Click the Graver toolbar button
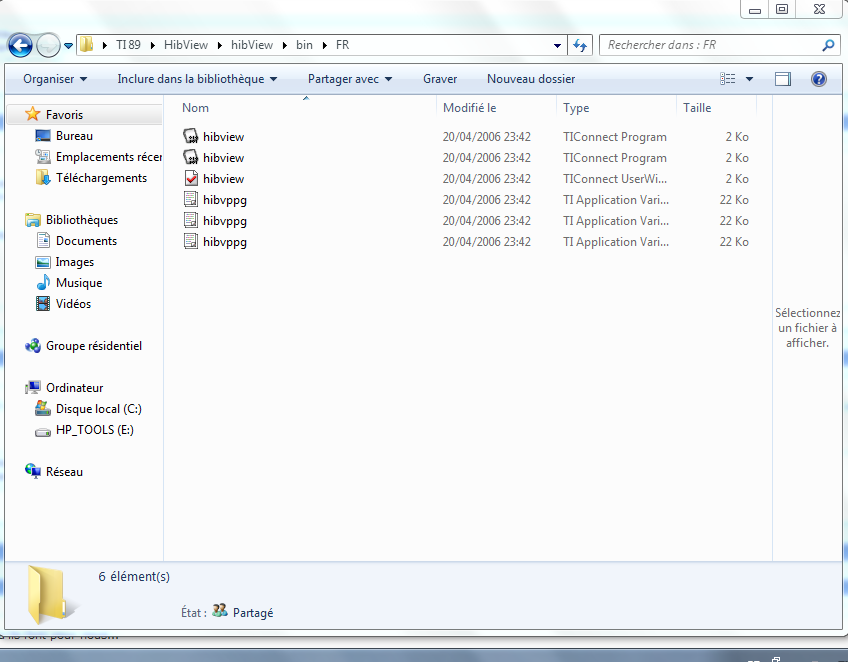Viewport: 848px width, 662px height. [x=440, y=79]
